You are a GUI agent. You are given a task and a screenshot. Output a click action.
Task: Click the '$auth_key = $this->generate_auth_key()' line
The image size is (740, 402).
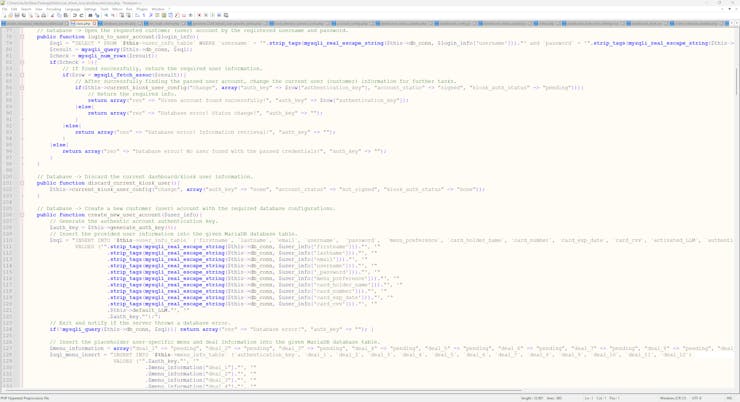coord(113,227)
